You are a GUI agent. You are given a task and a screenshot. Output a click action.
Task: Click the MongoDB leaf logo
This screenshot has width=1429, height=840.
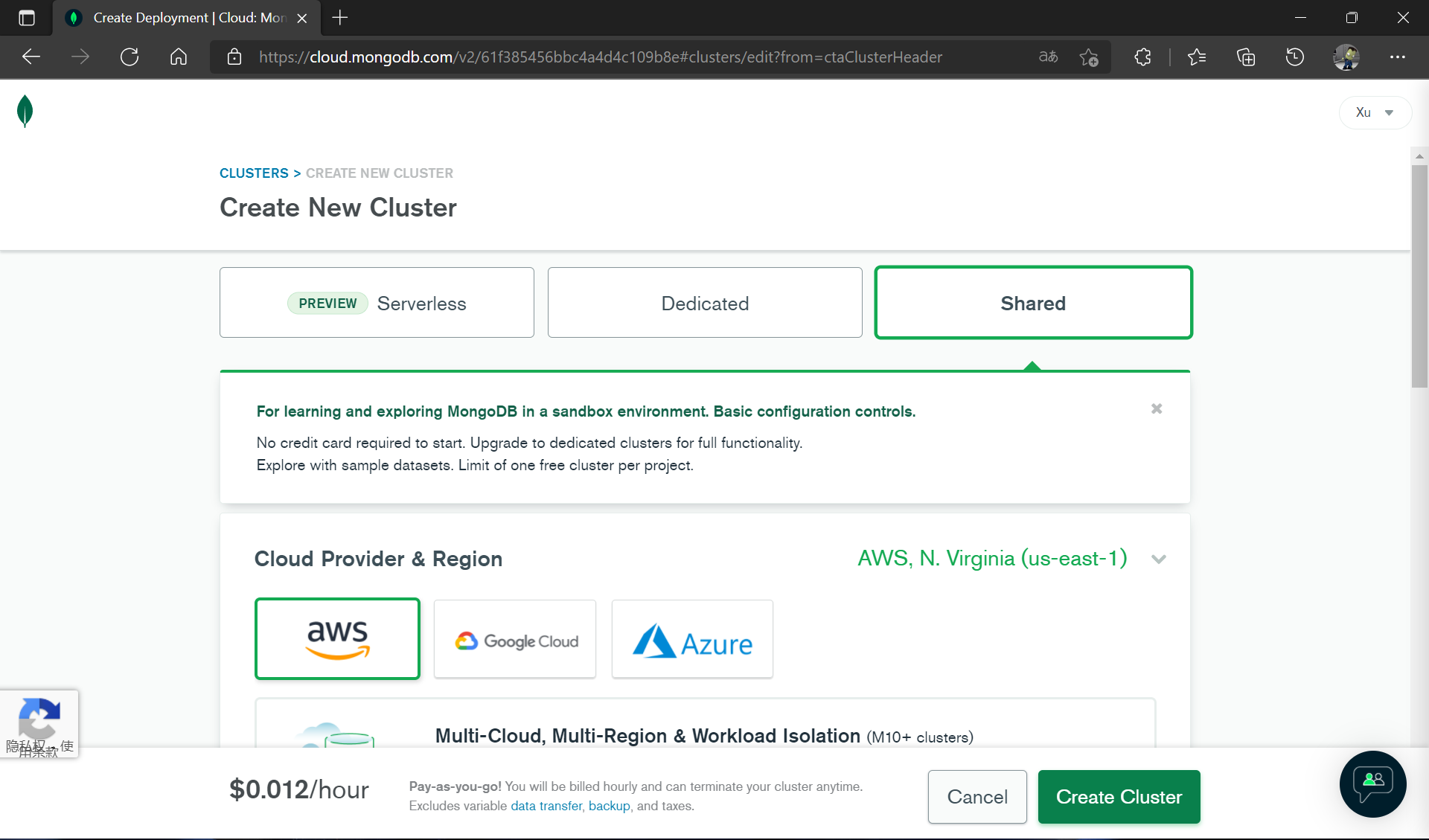[25, 112]
